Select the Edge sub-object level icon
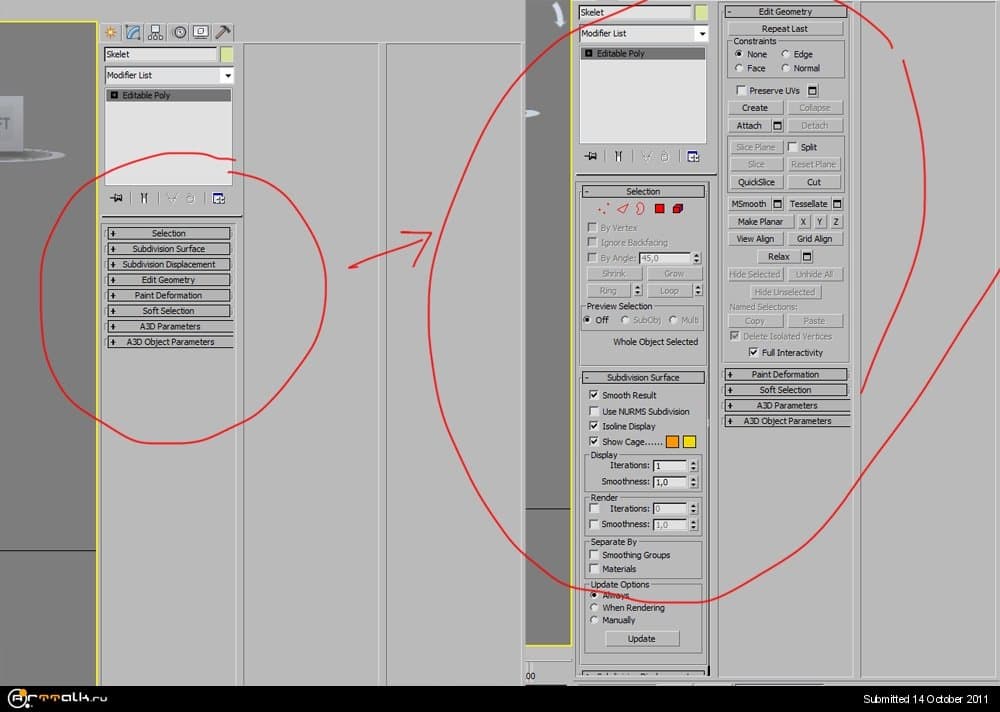The image size is (1000, 712). (x=621, y=209)
